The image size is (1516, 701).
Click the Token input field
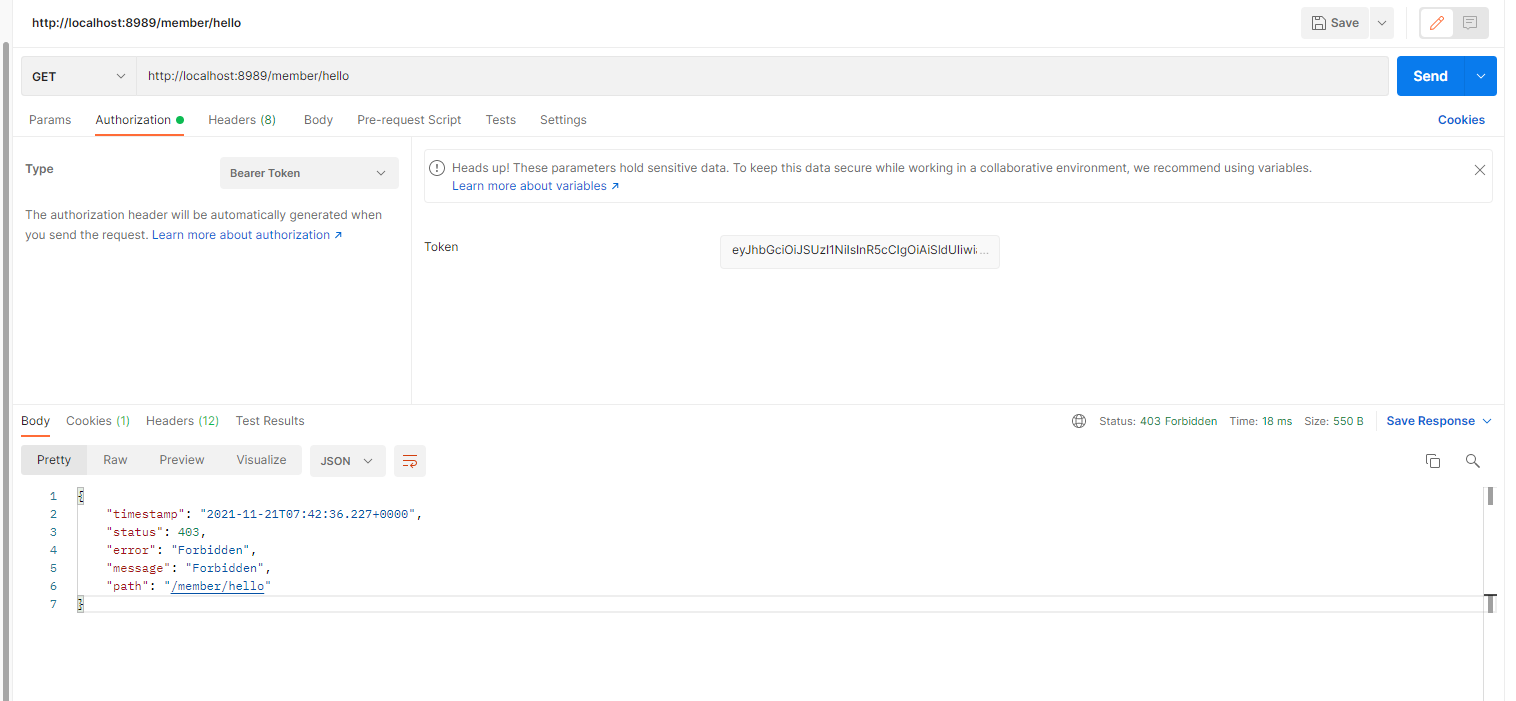pos(859,252)
